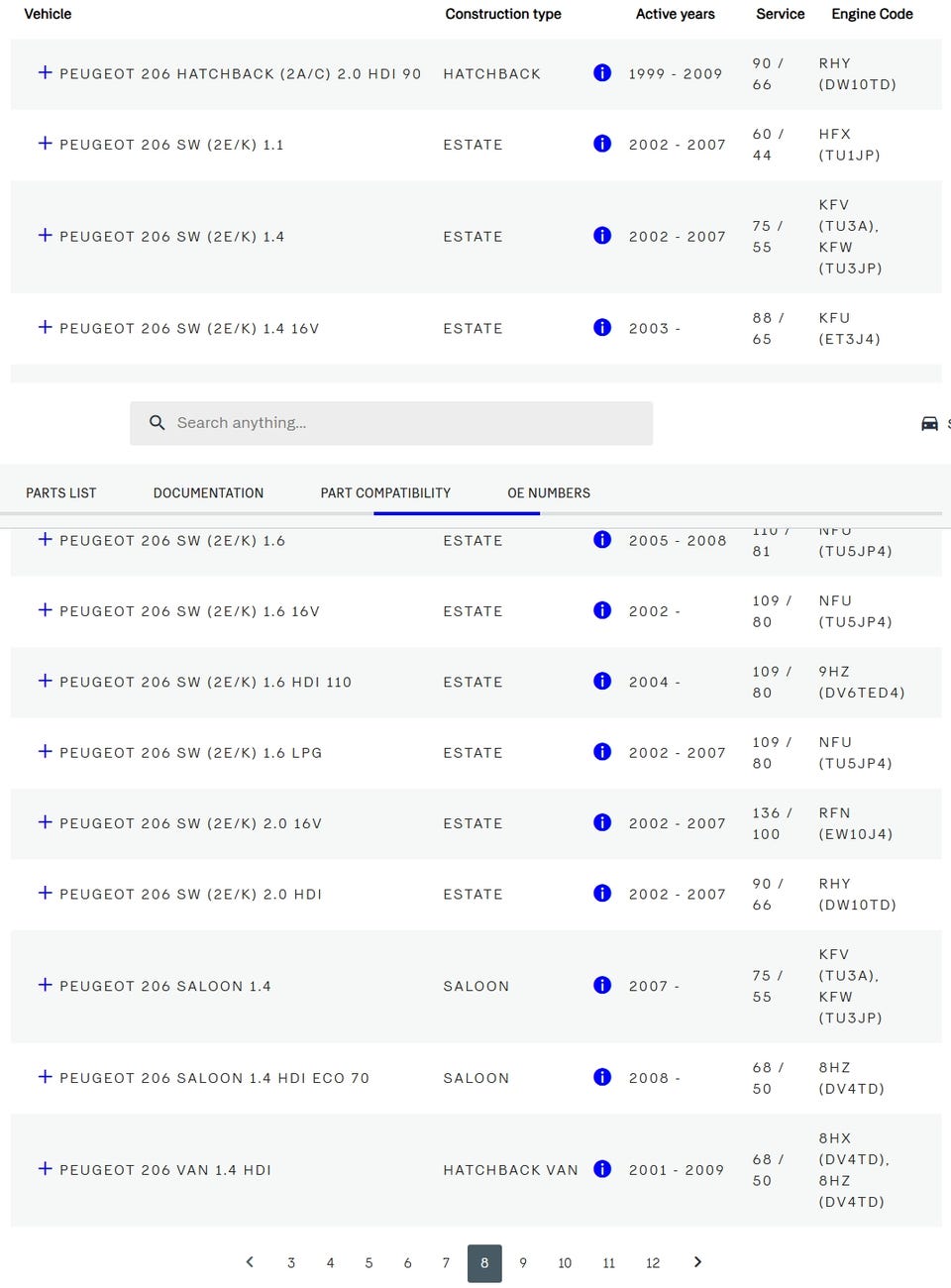Image resolution: width=951 pixels, height=1288 pixels.
Task: Click the Construction type column header
Action: [503, 14]
